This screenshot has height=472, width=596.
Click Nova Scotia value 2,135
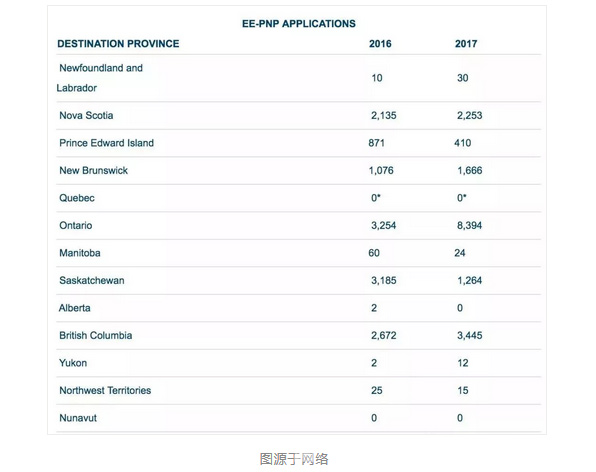[384, 116]
